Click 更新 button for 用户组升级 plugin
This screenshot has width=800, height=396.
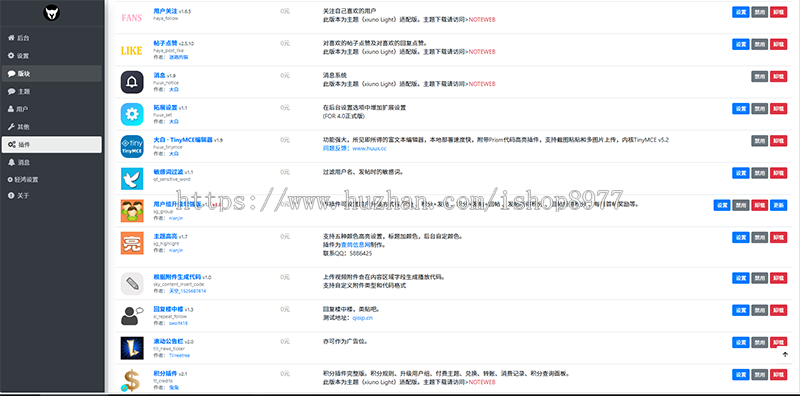[x=779, y=205]
